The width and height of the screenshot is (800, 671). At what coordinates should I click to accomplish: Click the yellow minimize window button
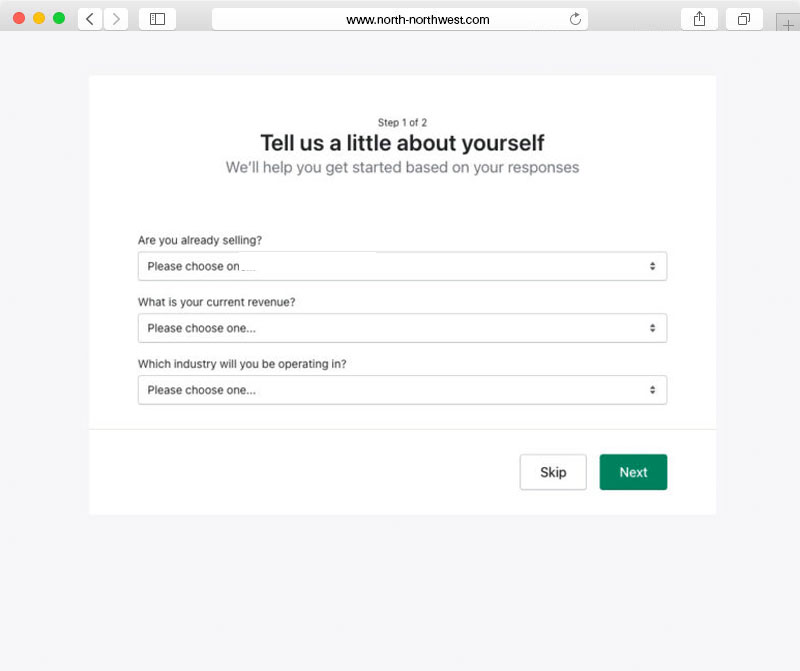point(39,19)
